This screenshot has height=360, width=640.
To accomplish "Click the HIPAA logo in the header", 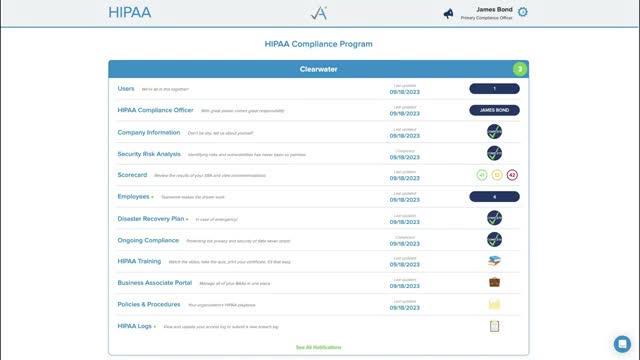I will [130, 12].
